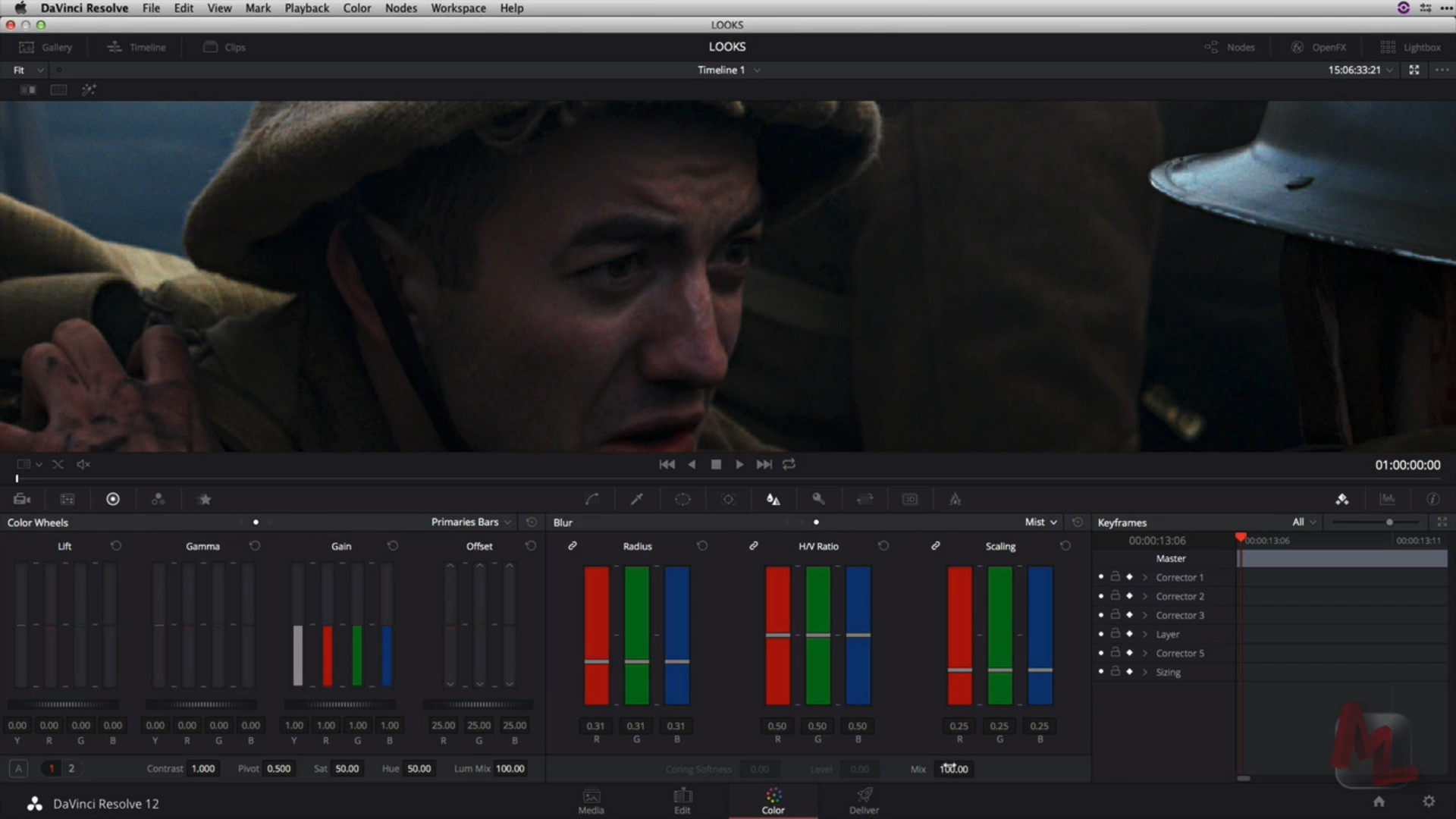Viewport: 1456px width, 819px height.
Task: Open the Mist blur mode dropdown
Action: 1040,522
